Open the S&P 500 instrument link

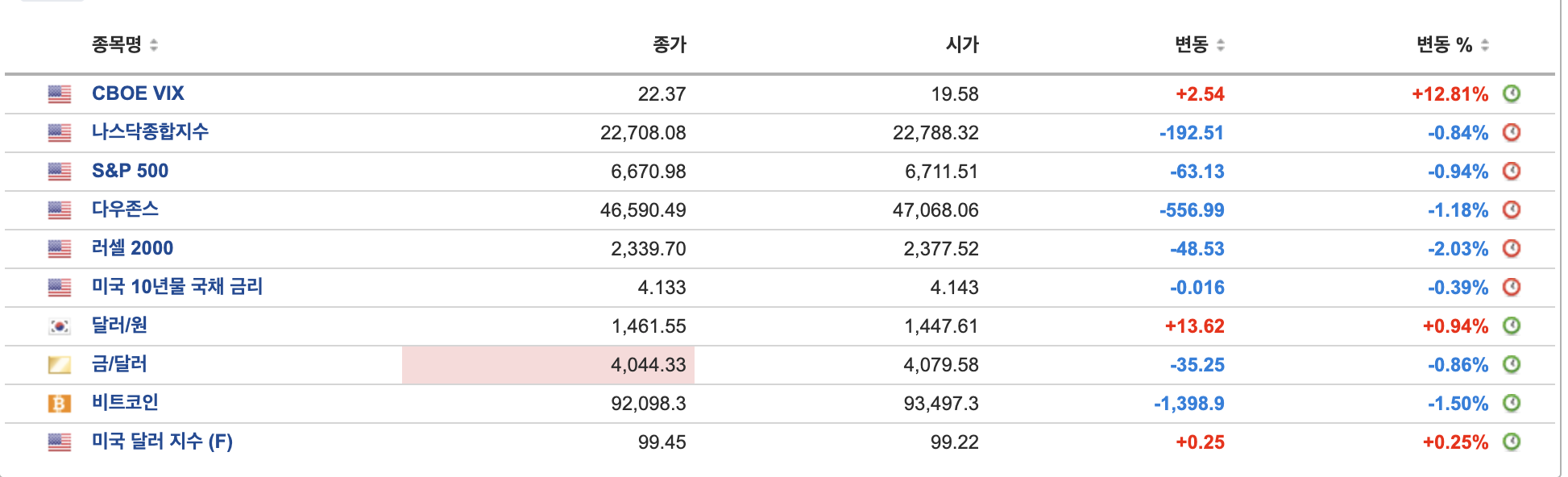[x=127, y=171]
